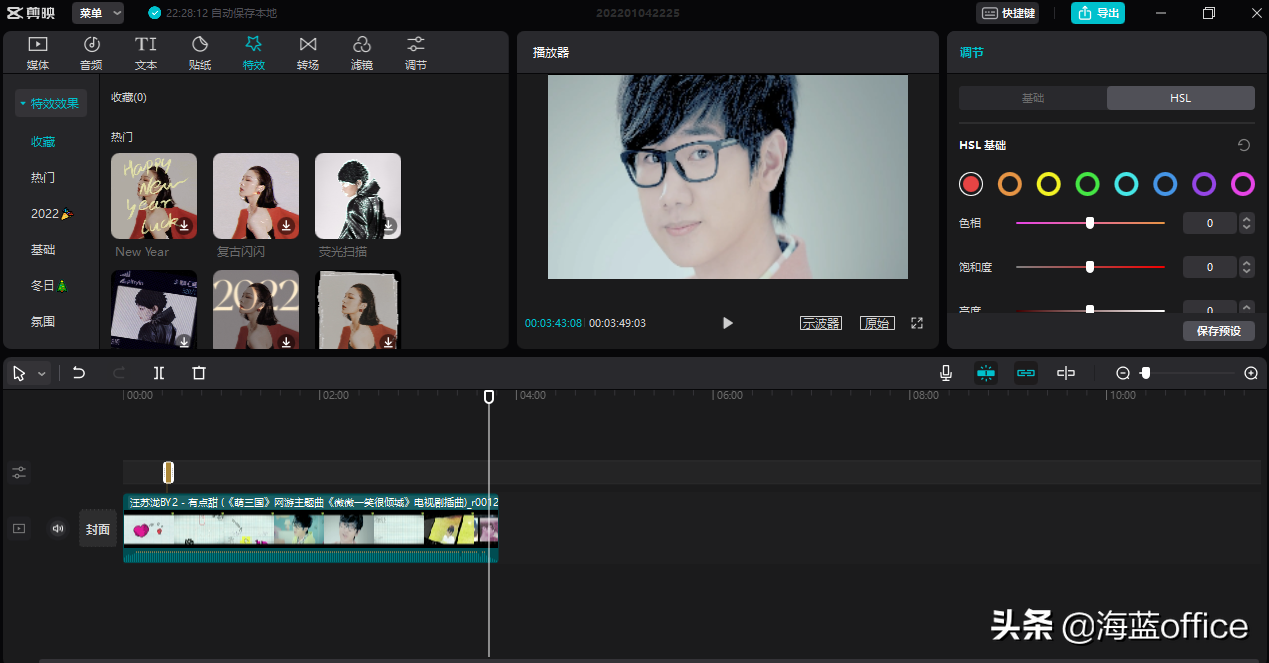1269x663 pixels.
Task: Mute the main video track
Action: (x=58, y=528)
